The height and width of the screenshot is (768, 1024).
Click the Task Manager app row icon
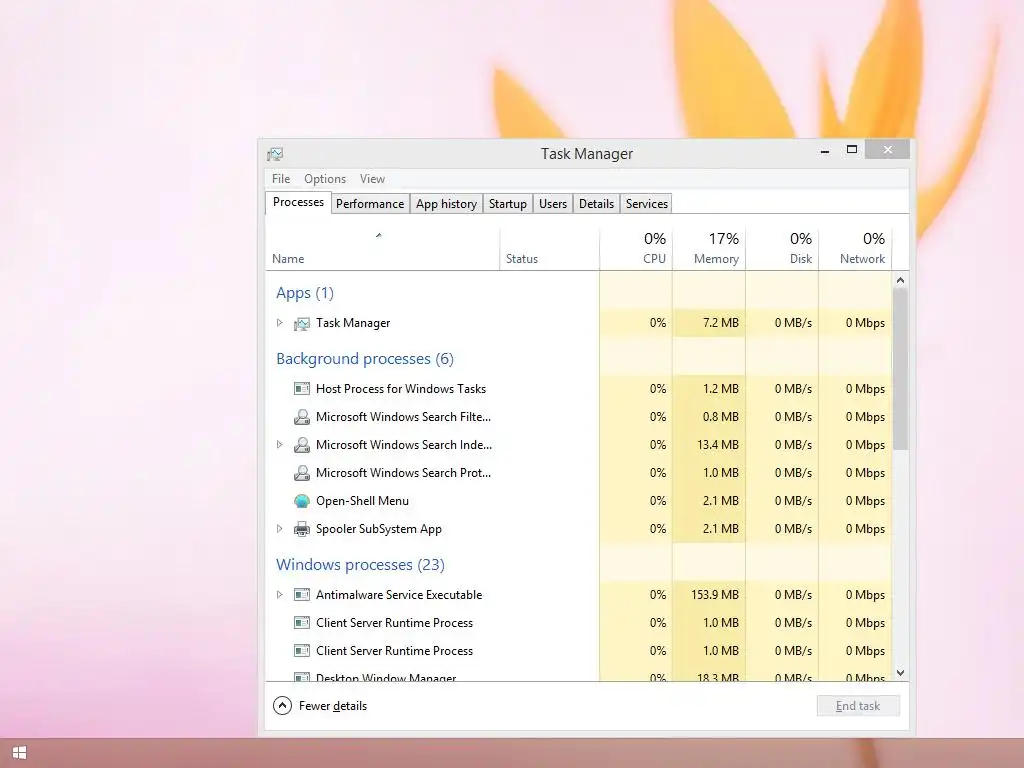coord(302,323)
